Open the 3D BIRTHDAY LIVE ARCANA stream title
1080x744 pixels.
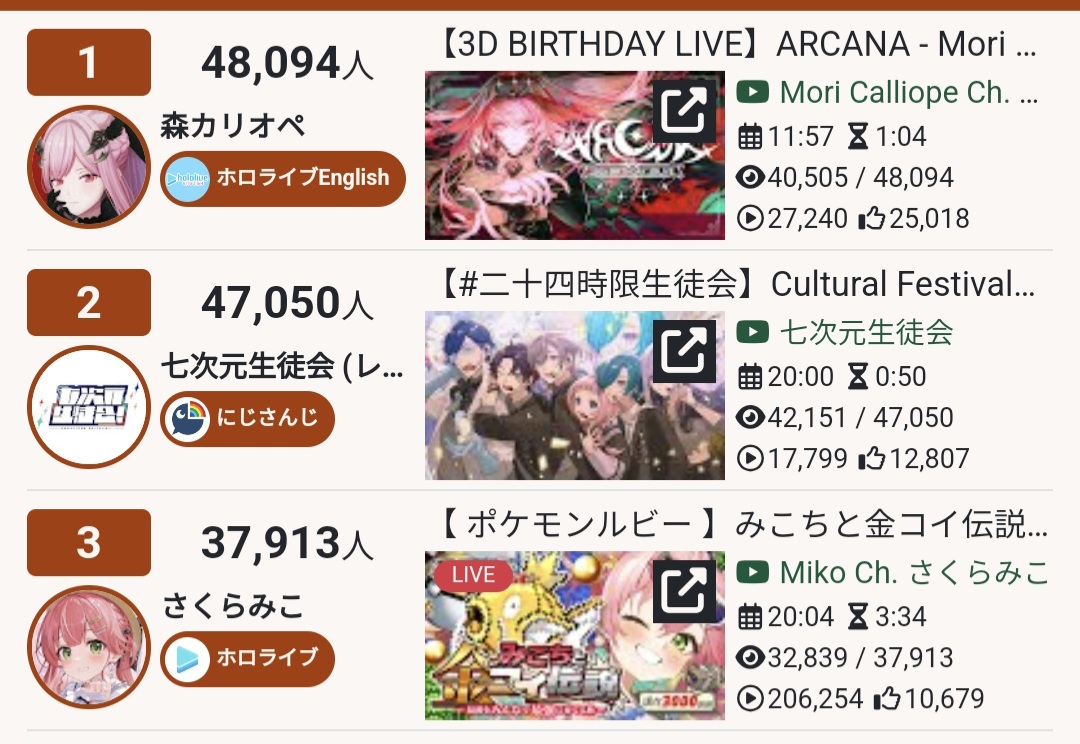coord(737,45)
